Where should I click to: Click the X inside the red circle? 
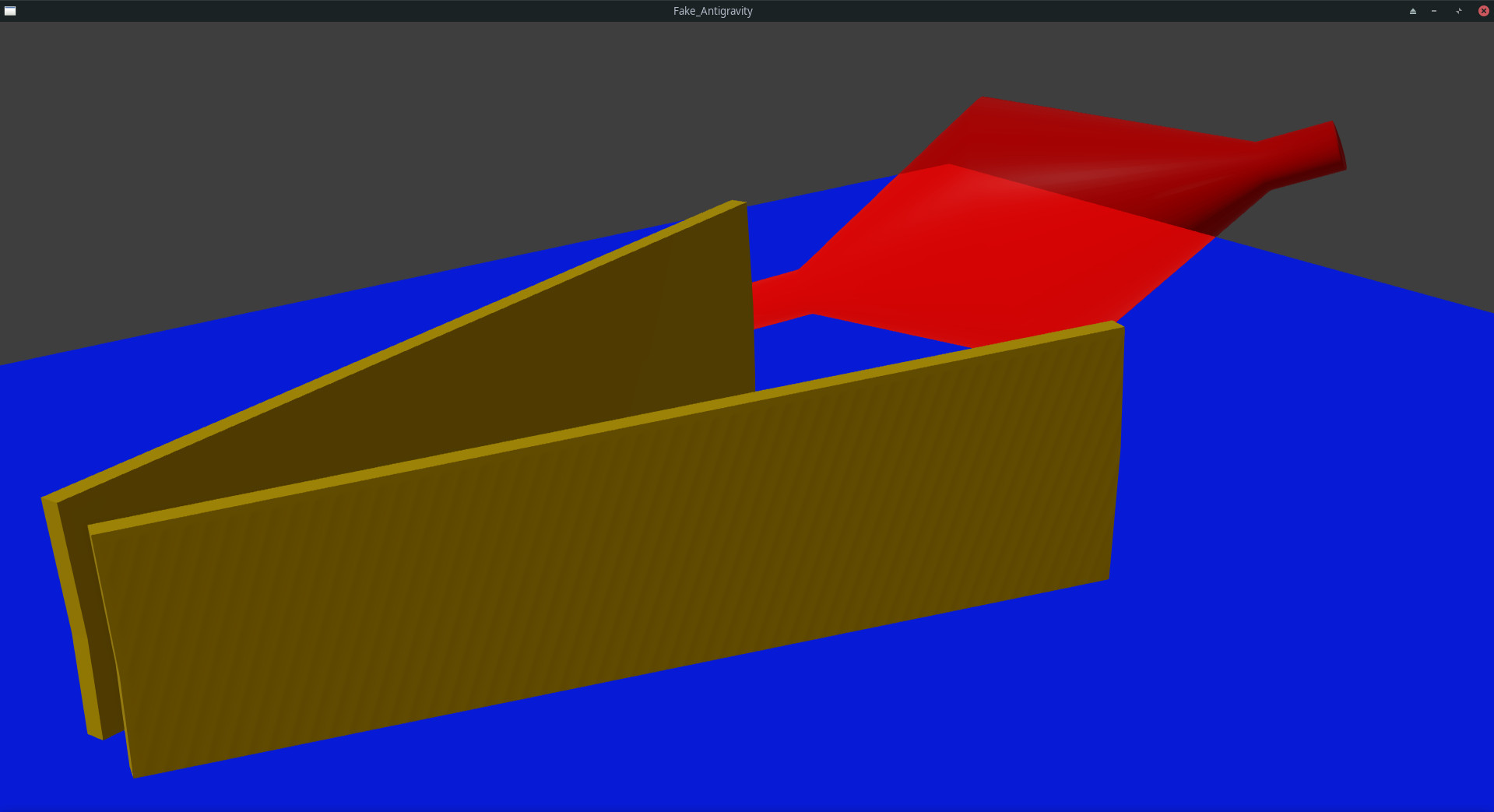click(x=1483, y=11)
